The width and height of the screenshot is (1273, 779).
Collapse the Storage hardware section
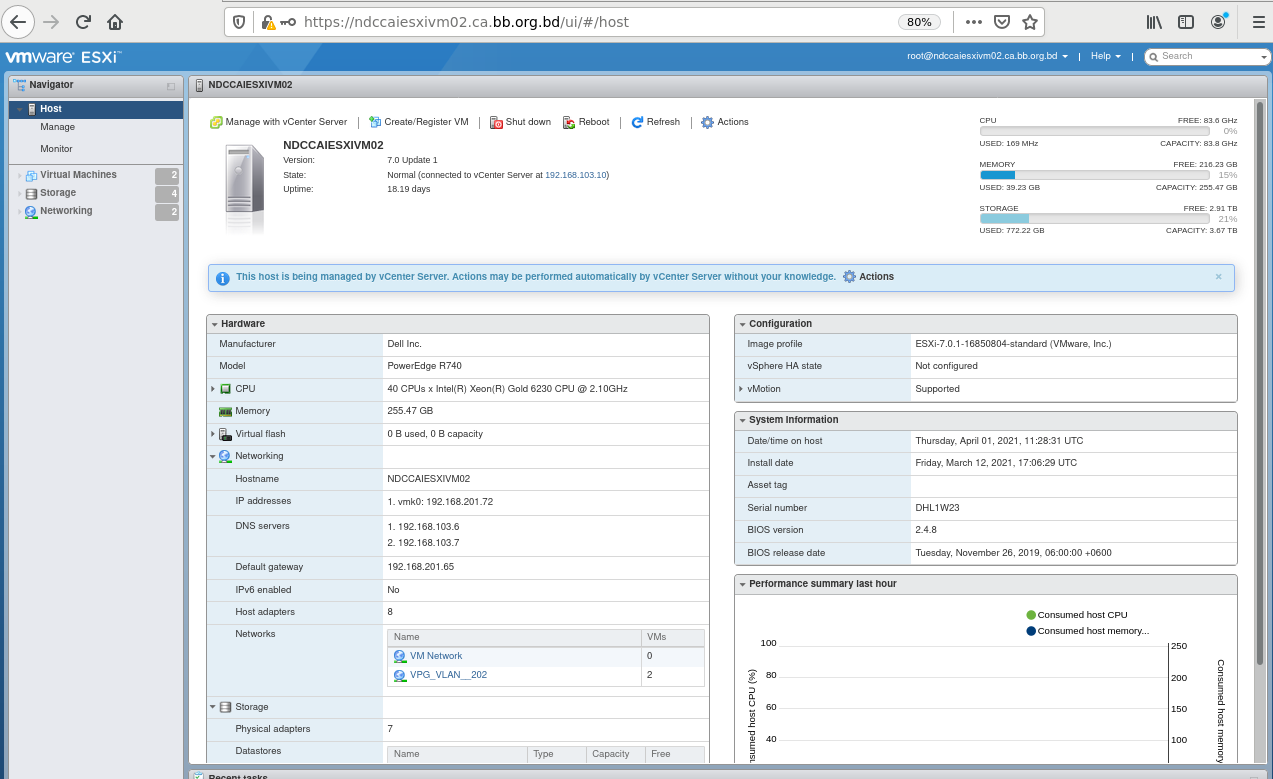point(213,707)
